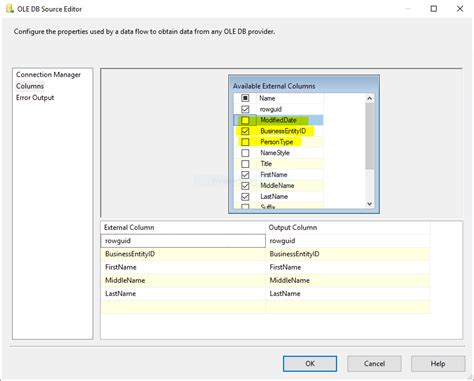Uncheck the MiddleName column checkbox
The width and height of the screenshot is (474, 381).
point(245,186)
